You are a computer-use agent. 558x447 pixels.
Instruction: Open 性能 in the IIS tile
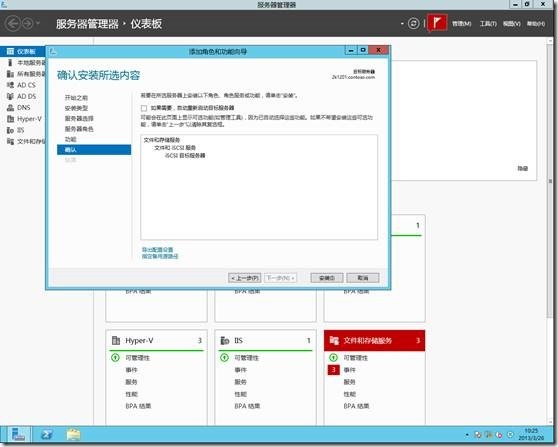tap(240, 394)
